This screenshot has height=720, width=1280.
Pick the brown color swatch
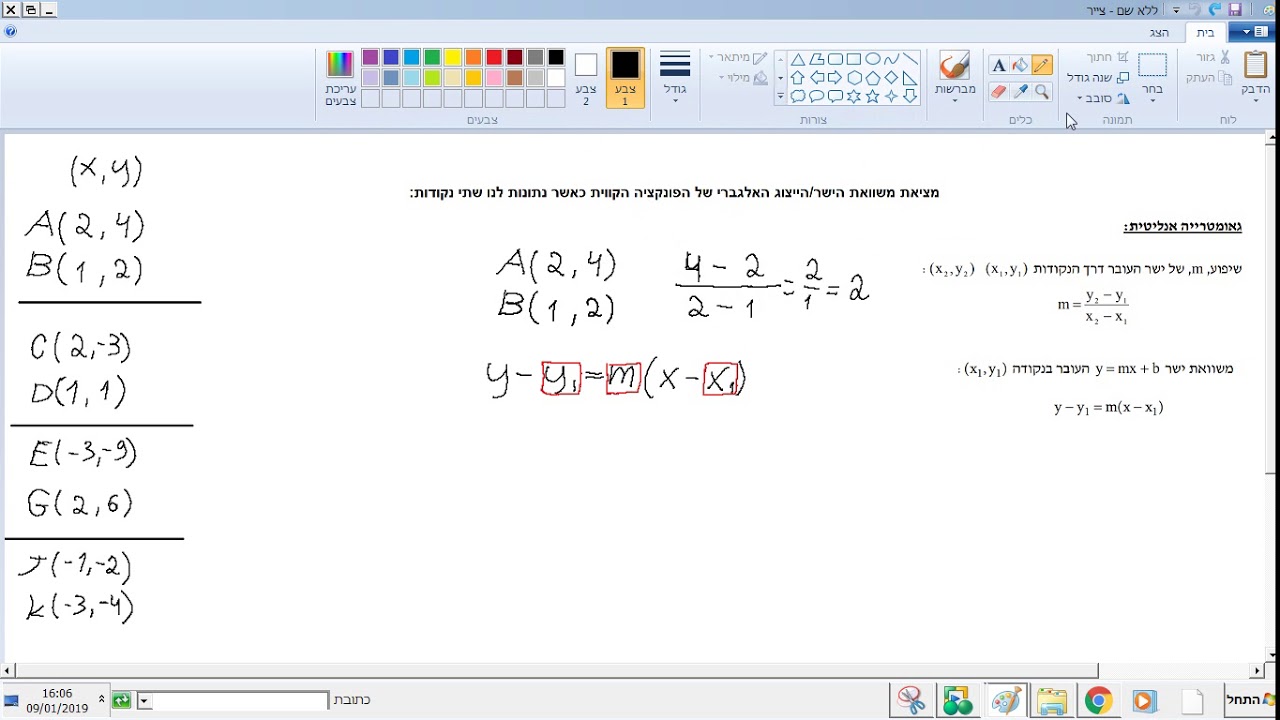click(515, 78)
